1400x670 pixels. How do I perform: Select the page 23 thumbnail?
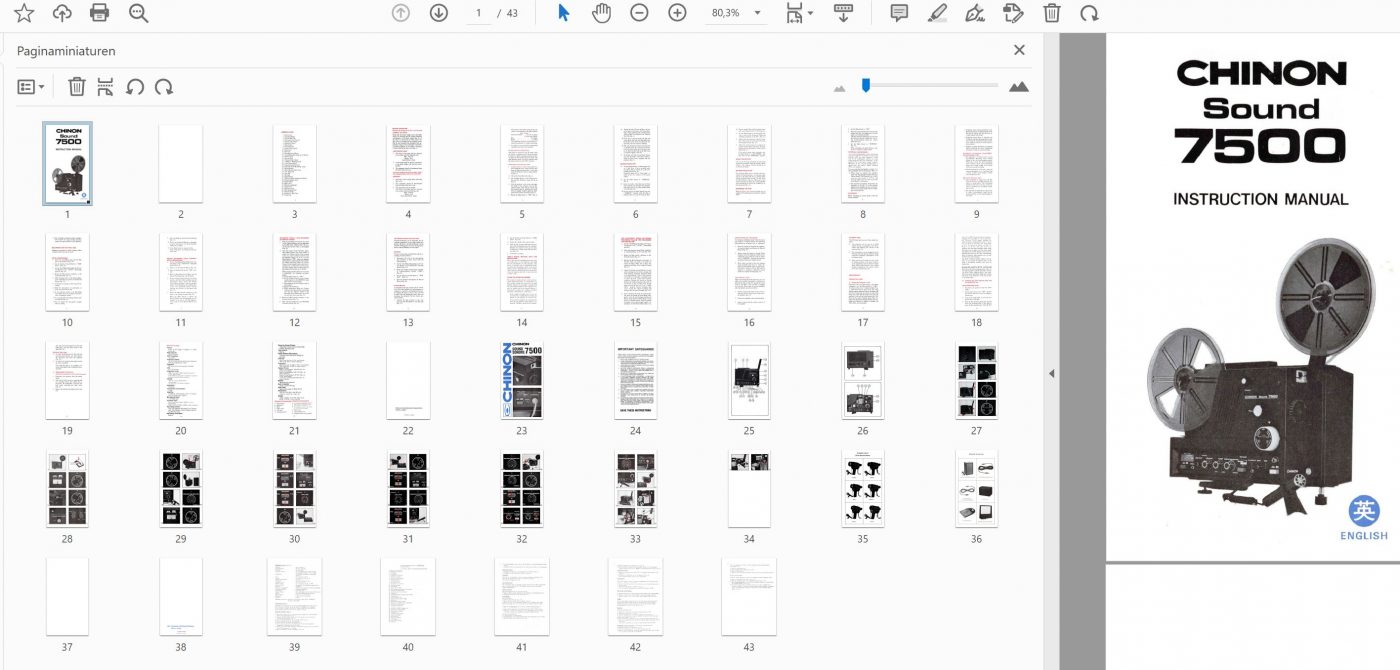[x=521, y=380]
